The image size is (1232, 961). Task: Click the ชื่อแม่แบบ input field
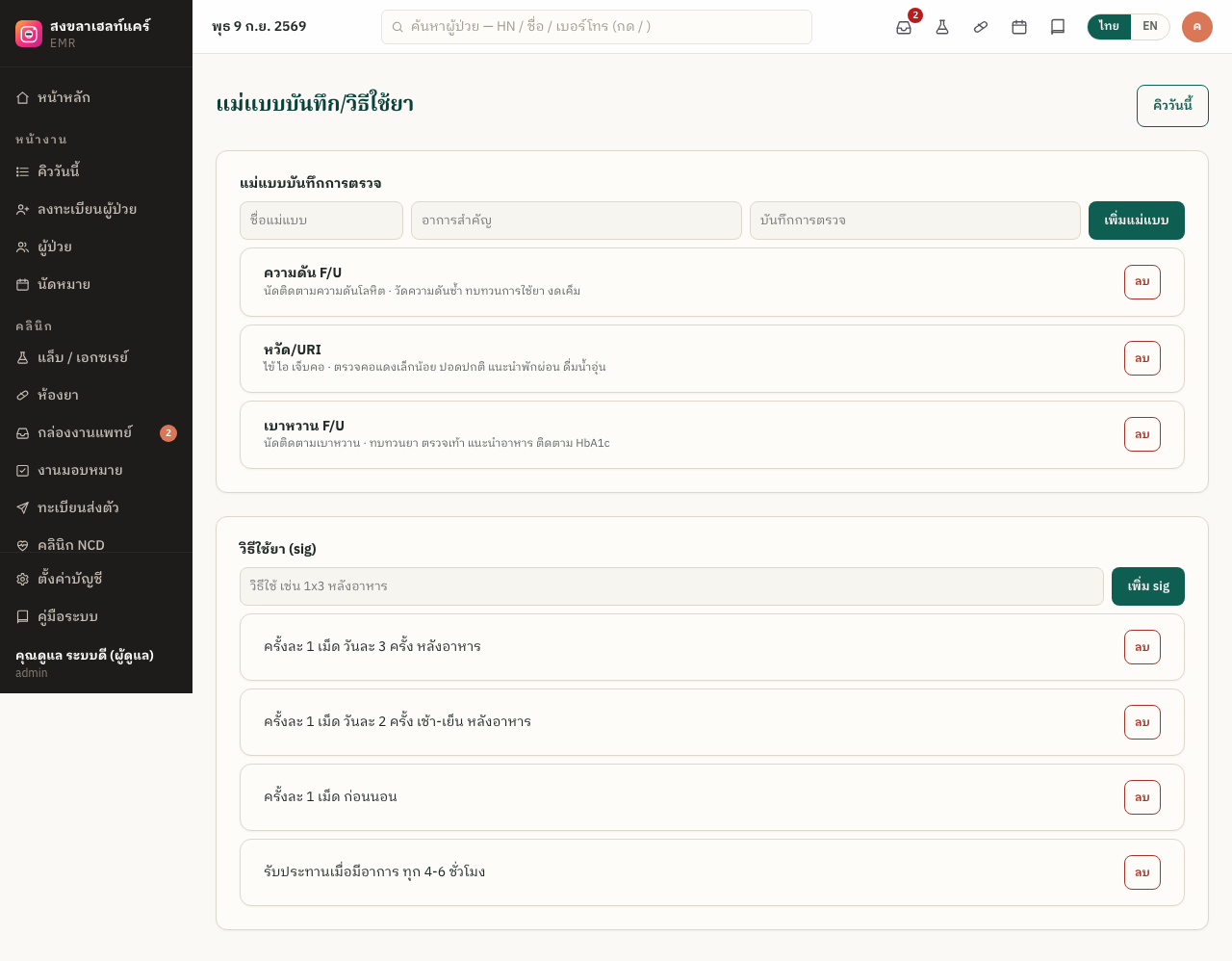click(x=321, y=221)
